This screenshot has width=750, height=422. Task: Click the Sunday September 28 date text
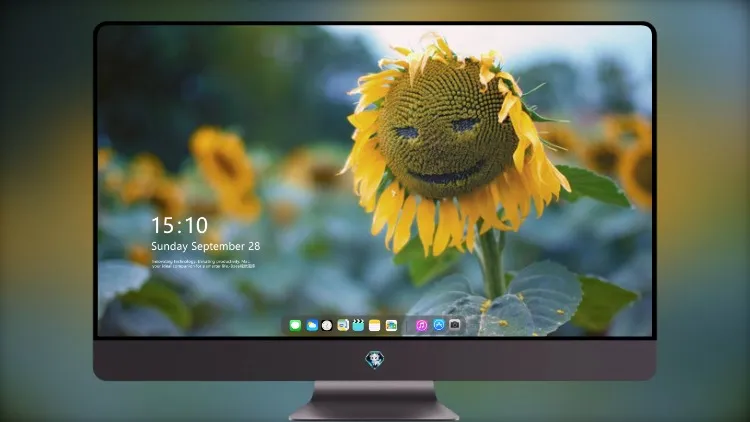(206, 246)
